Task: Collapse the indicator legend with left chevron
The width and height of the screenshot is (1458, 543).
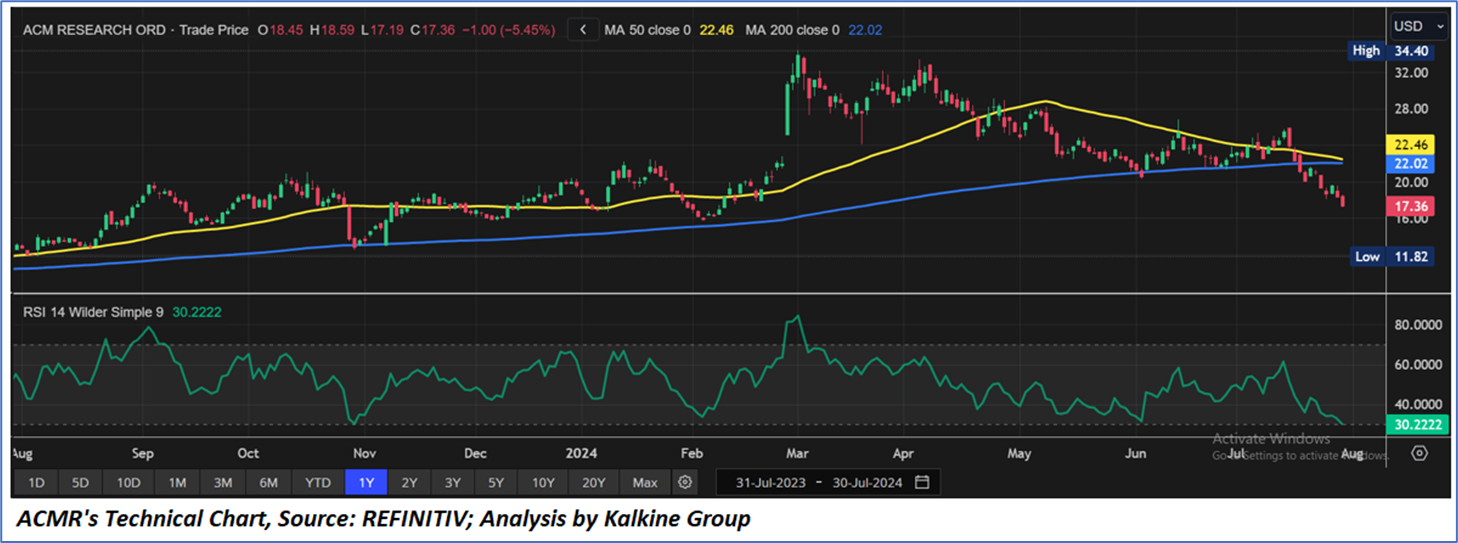Action: coord(583,30)
